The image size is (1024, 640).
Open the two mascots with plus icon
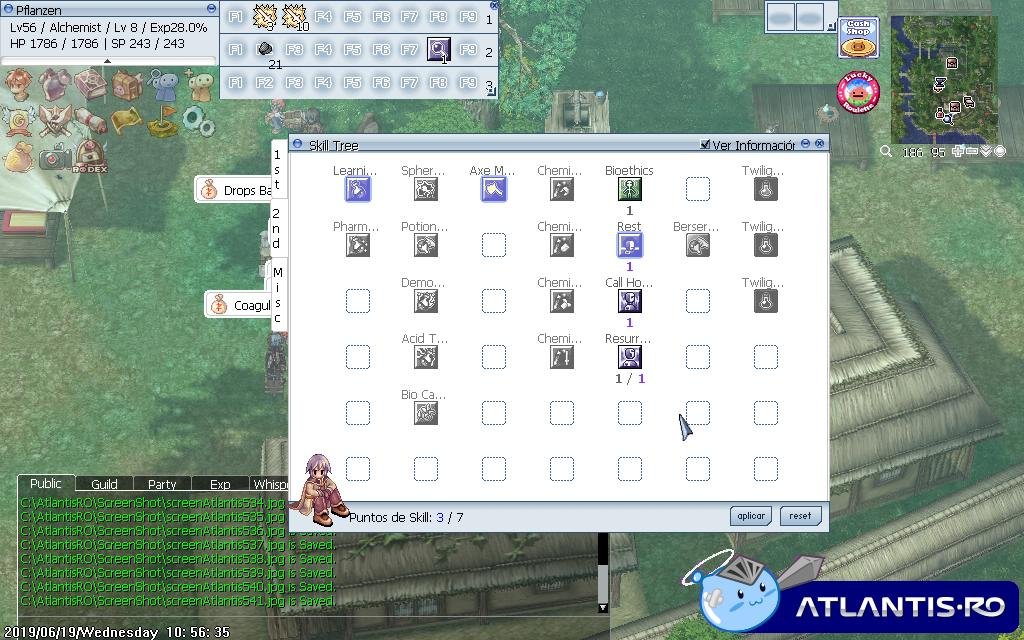pos(199,85)
